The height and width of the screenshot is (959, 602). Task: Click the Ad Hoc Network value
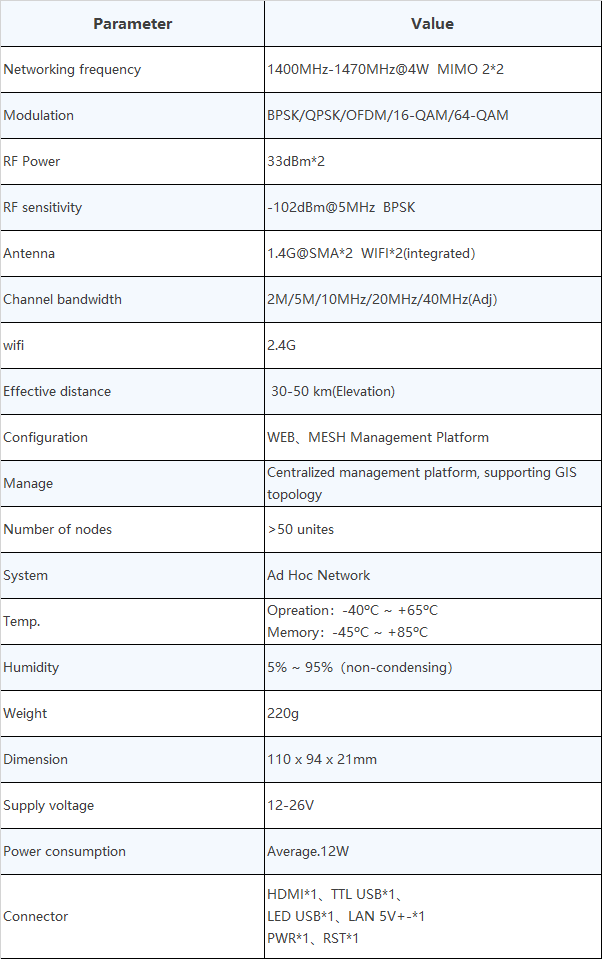click(319, 576)
